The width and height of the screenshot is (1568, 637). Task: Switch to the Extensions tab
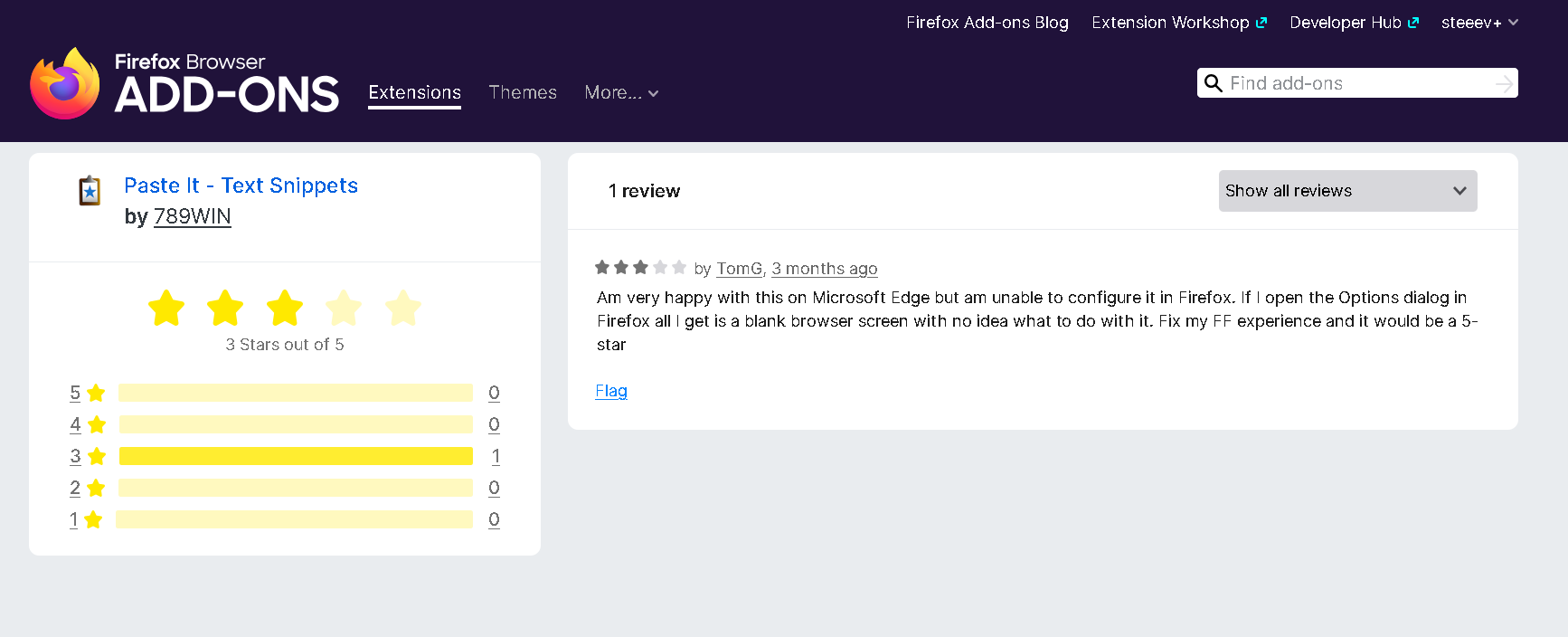pyautogui.click(x=414, y=92)
